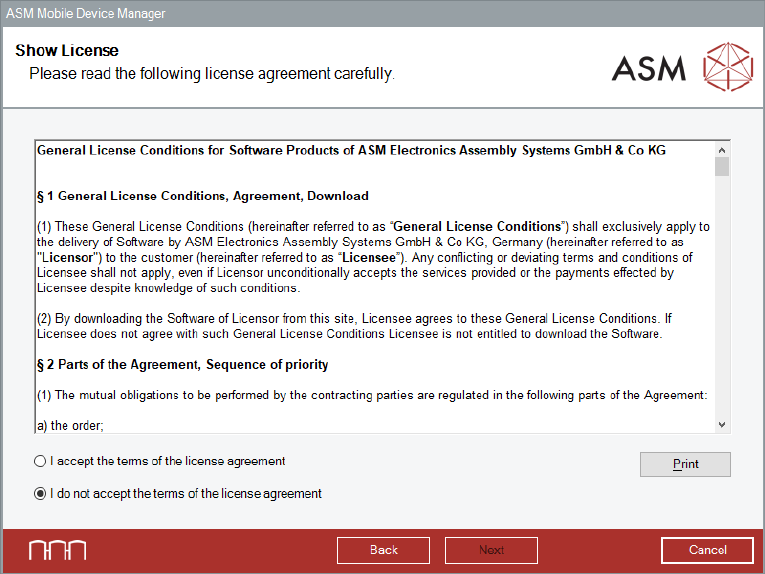The width and height of the screenshot is (765, 574).
Task: Click the scrollbar track below the thumb
Action: [722, 300]
